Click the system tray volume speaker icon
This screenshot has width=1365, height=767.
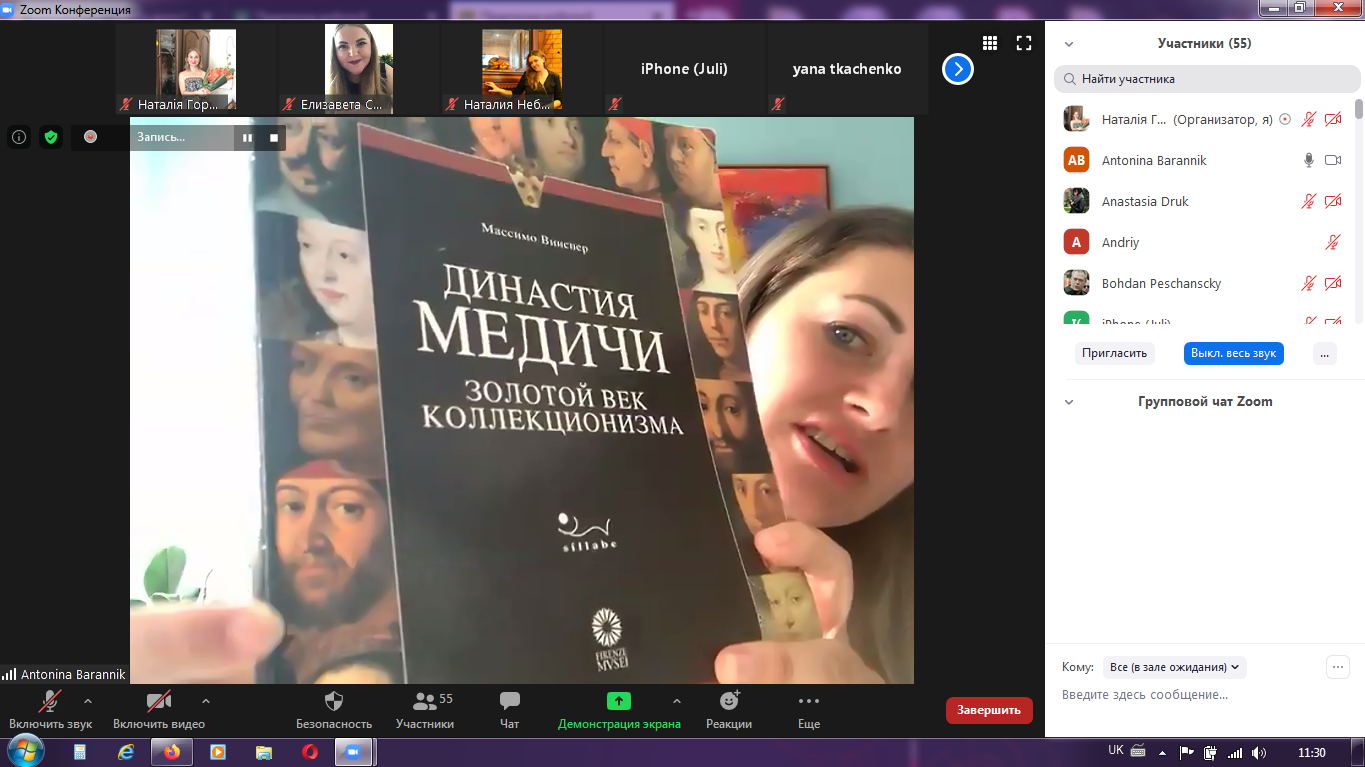(1258, 752)
